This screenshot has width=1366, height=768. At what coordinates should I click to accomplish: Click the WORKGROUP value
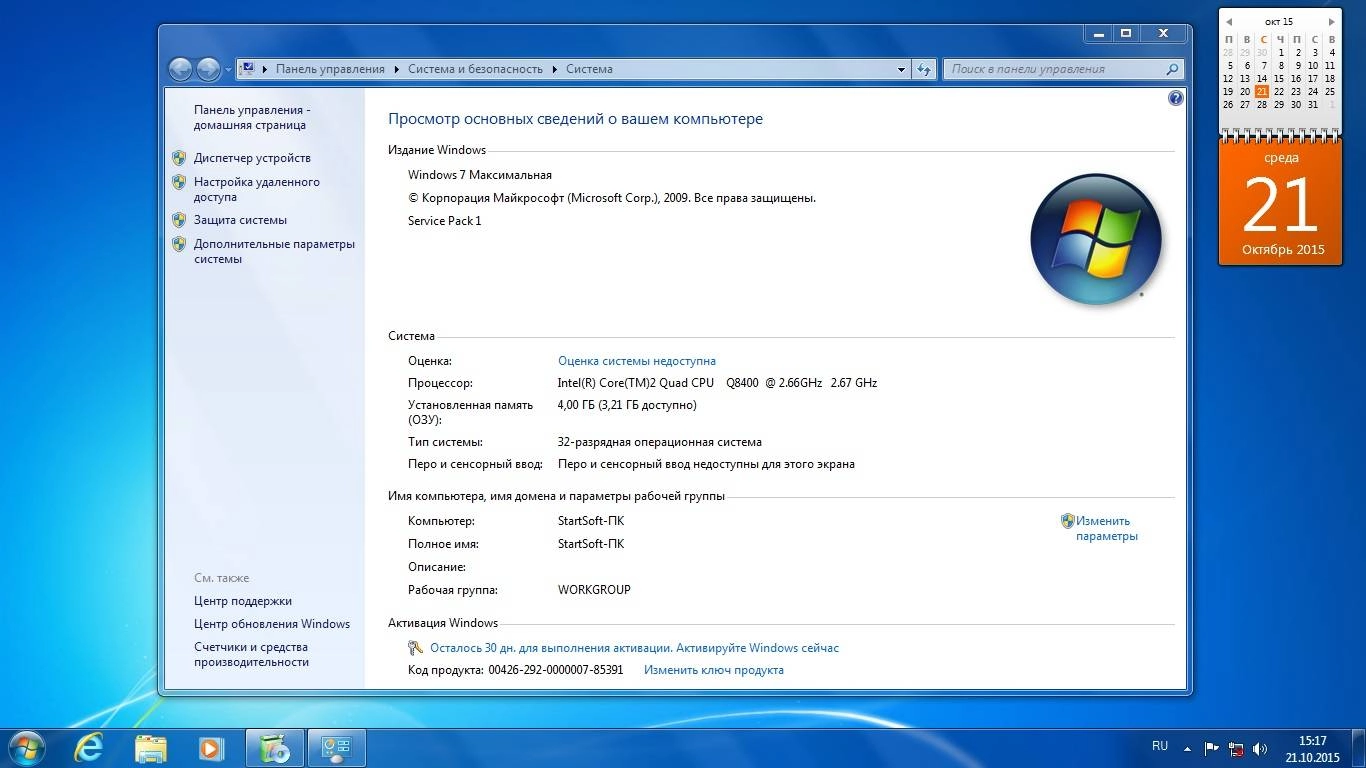pyautogui.click(x=594, y=590)
